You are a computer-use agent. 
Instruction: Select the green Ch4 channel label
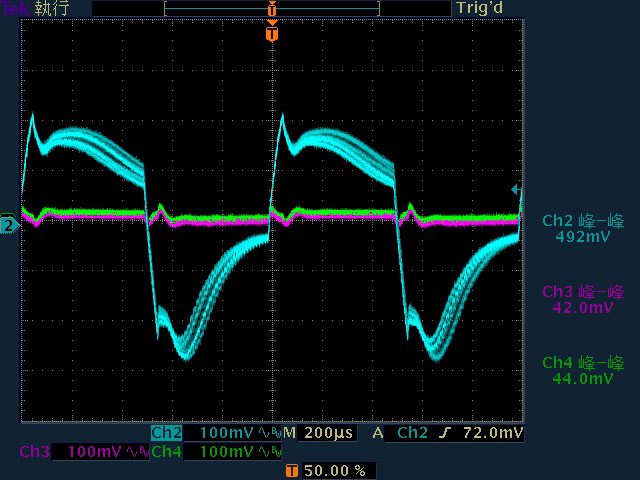click(166, 452)
